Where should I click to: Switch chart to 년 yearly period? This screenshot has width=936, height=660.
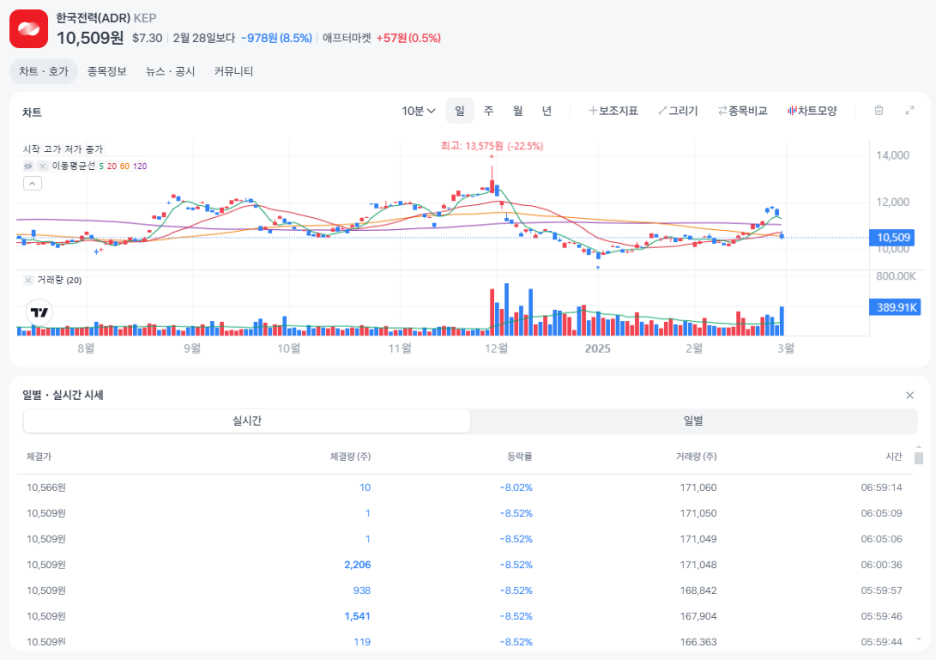coord(547,111)
